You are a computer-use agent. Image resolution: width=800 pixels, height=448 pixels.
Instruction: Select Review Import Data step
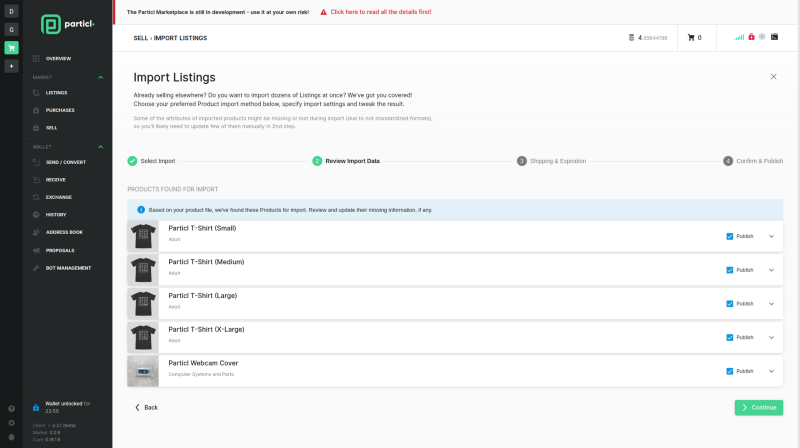(x=346, y=161)
